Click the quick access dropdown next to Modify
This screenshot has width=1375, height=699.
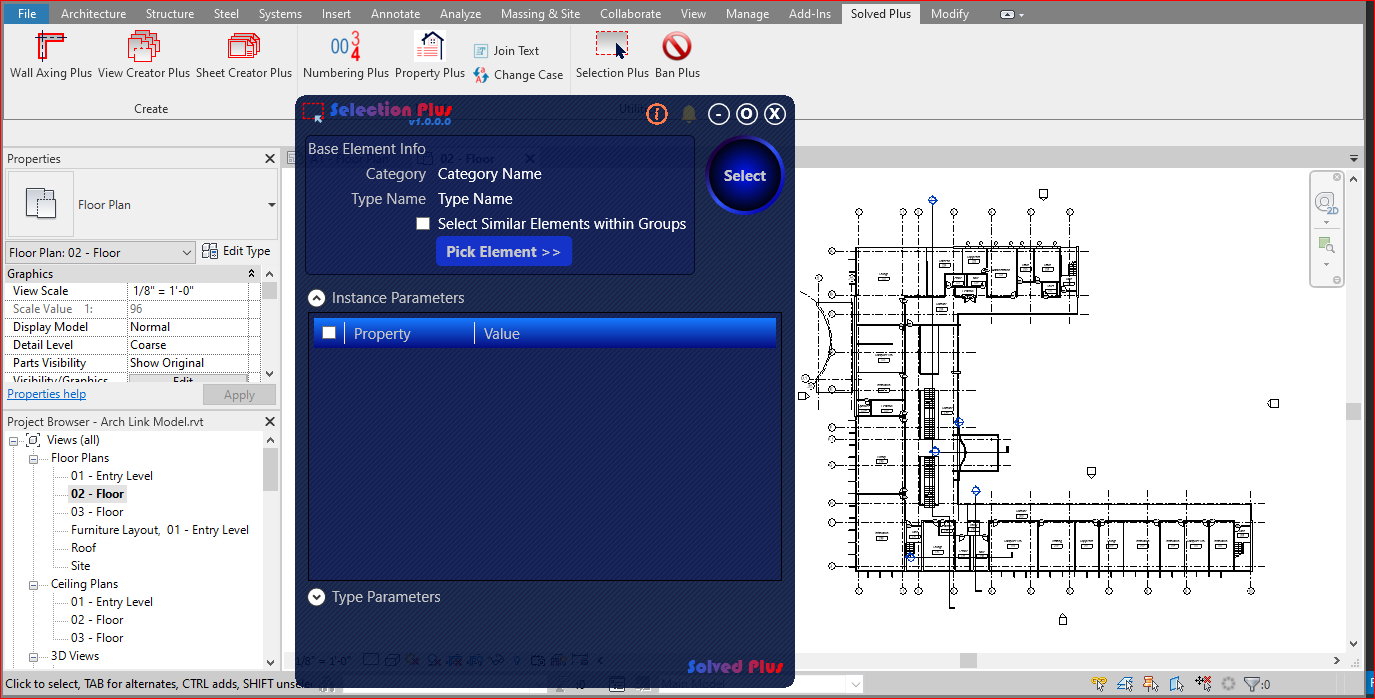click(1012, 14)
